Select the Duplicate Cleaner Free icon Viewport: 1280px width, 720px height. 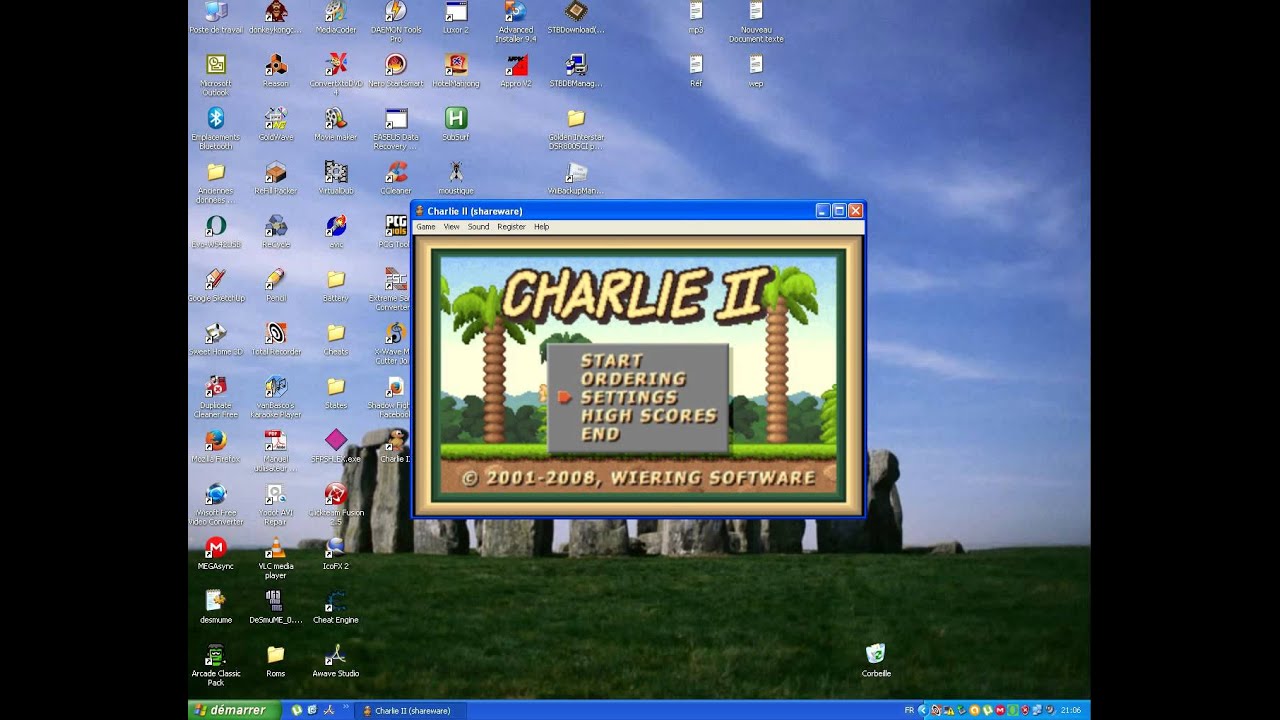[x=215, y=397]
